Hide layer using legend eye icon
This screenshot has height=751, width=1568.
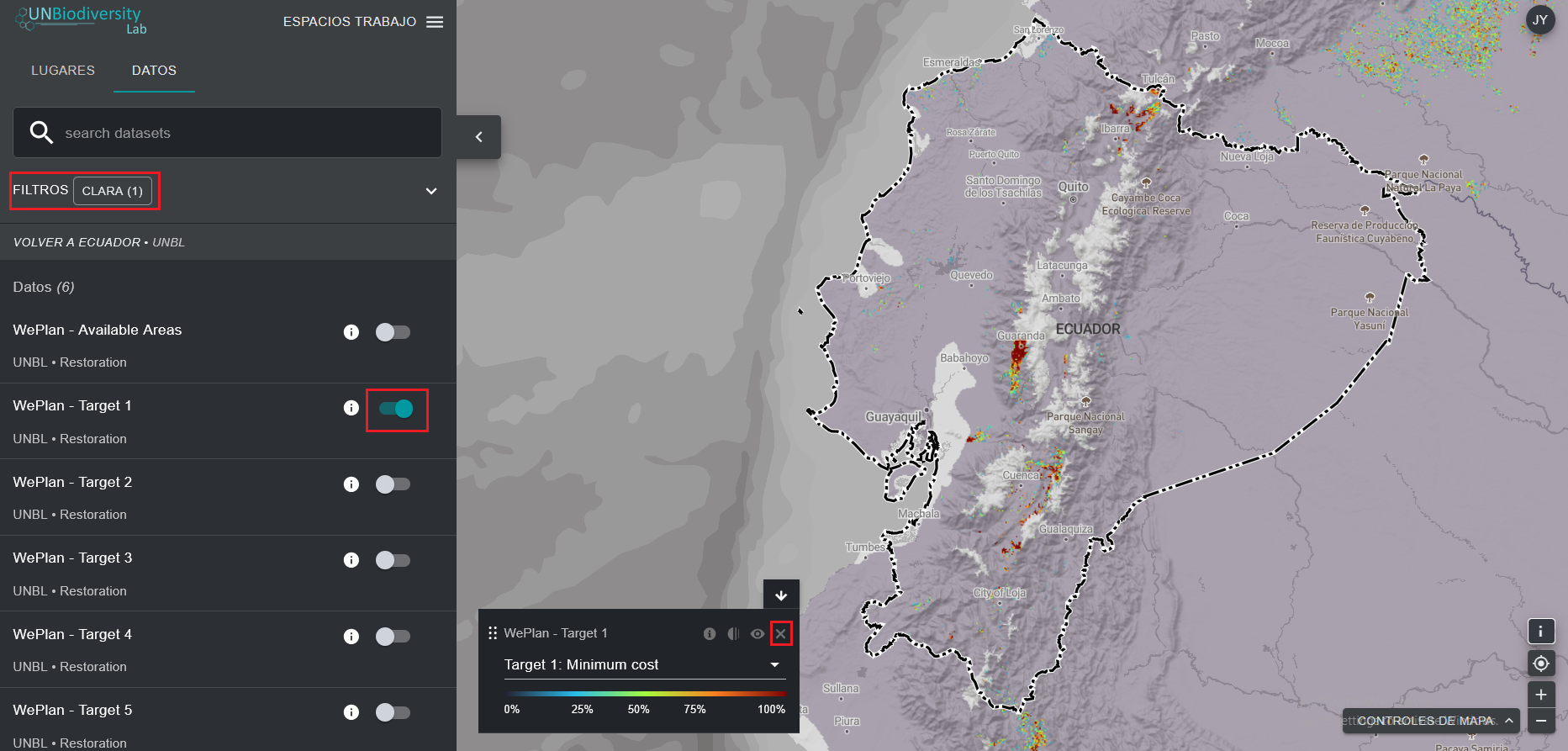(x=758, y=634)
